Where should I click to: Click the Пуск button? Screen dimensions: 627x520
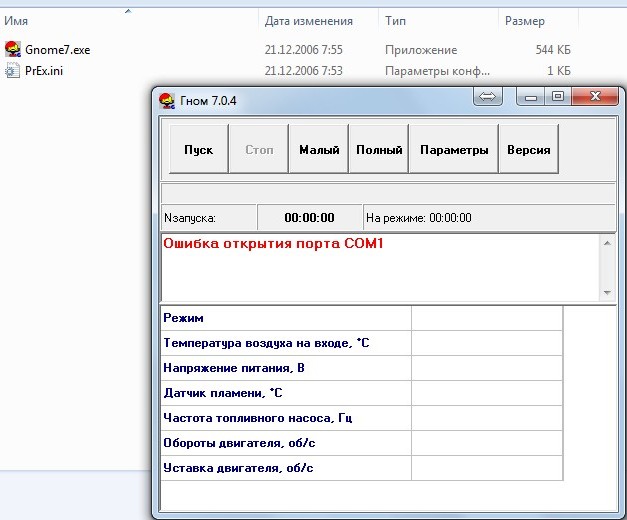pos(199,149)
